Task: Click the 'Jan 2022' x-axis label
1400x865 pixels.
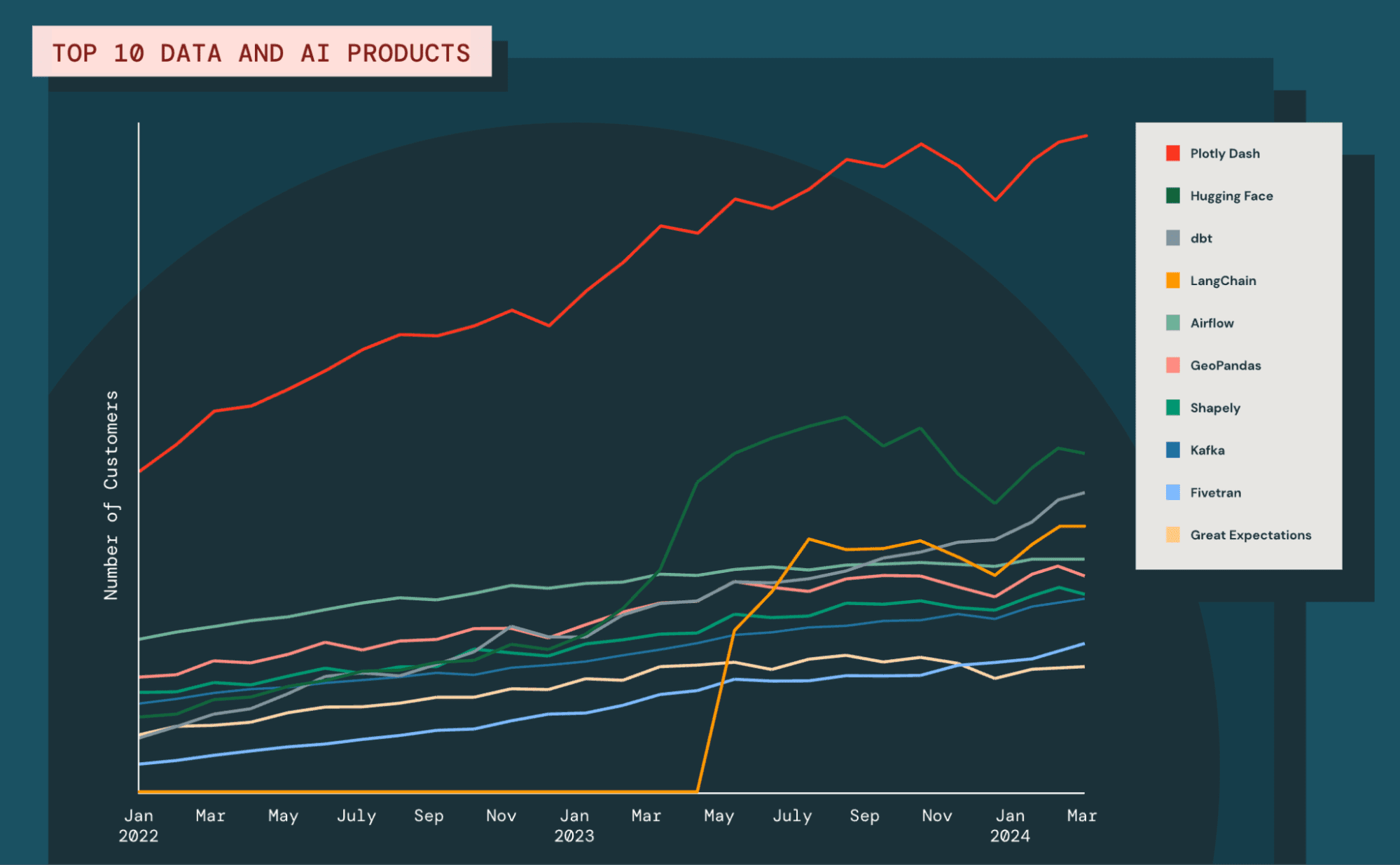Action: [139, 826]
